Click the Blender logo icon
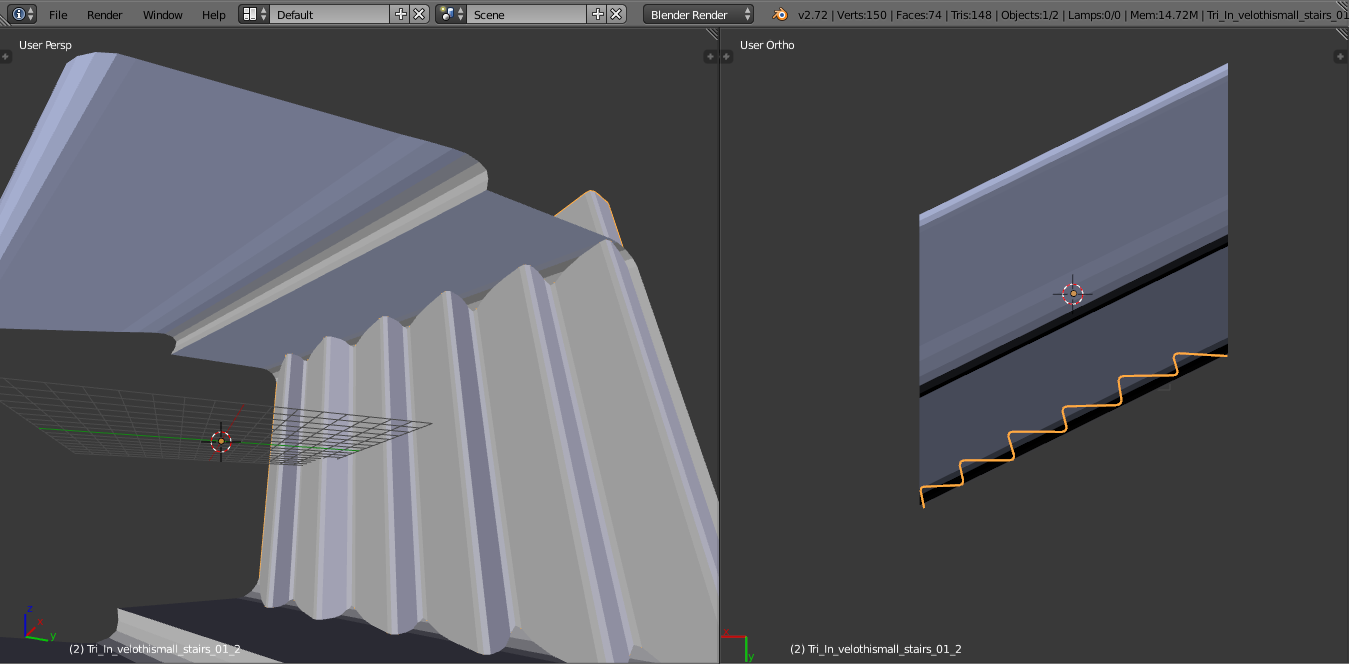Viewport: 1349px width, 664px height. click(x=780, y=14)
